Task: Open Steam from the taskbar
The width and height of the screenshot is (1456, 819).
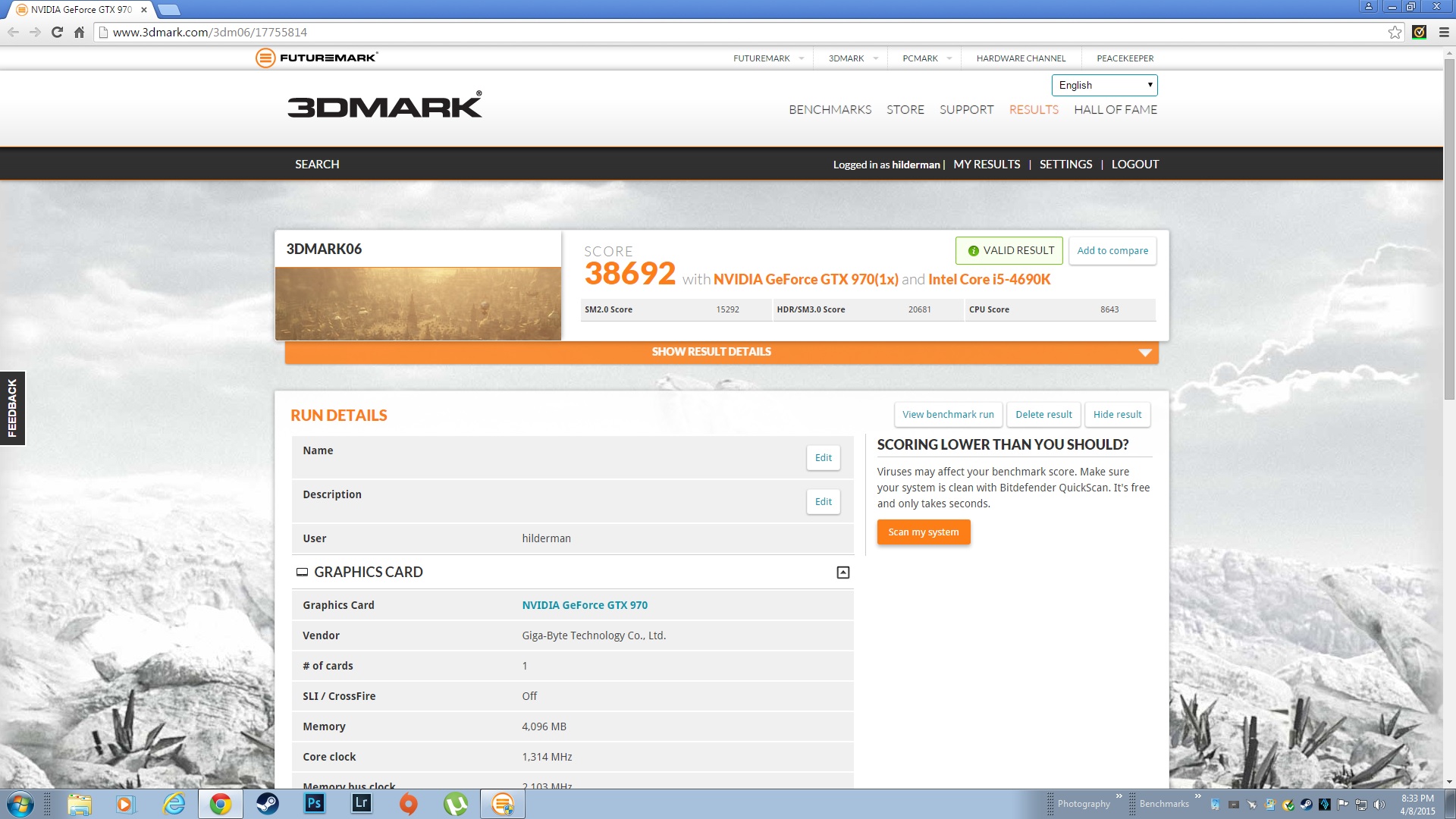Action: [267, 804]
